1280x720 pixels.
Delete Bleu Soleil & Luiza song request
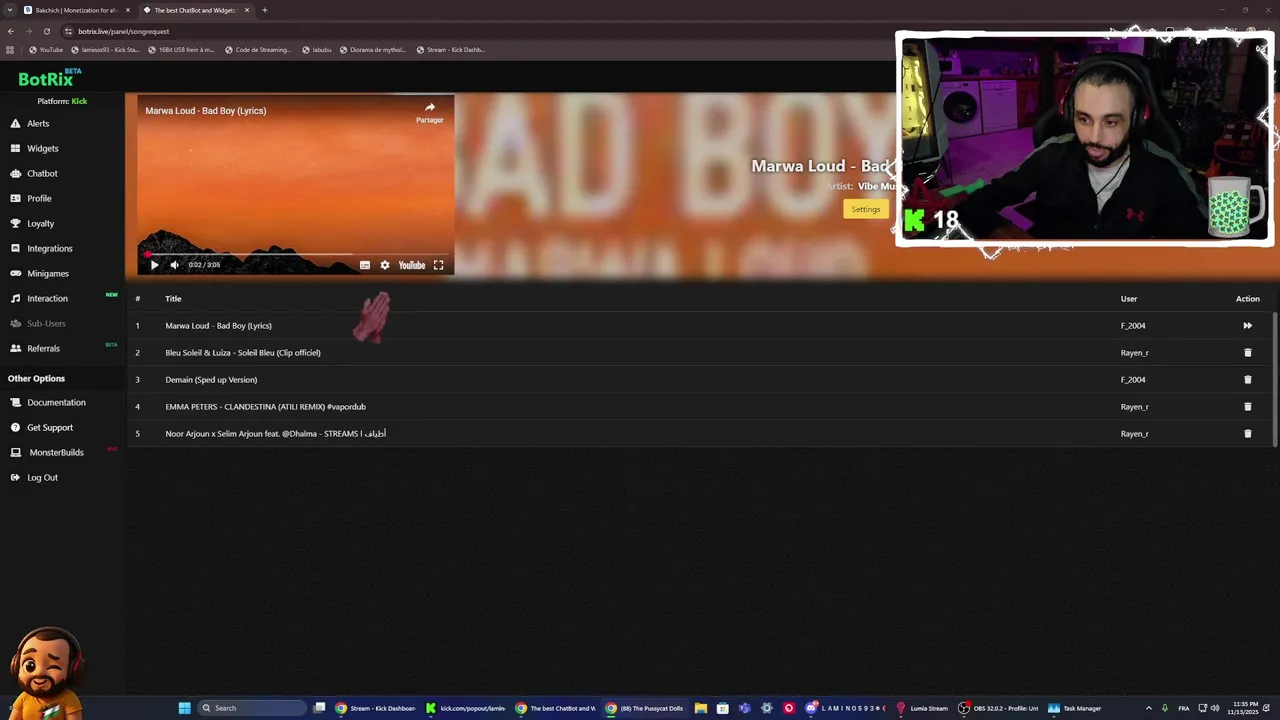1247,352
